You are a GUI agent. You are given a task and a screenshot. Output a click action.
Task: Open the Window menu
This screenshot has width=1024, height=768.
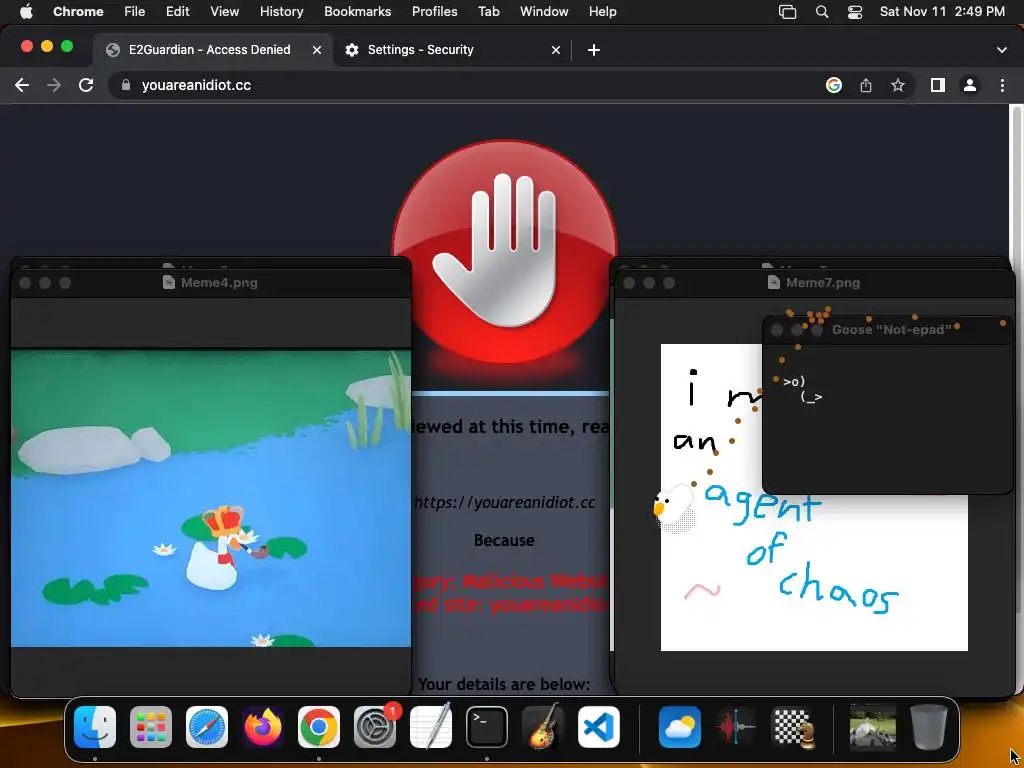[544, 12]
